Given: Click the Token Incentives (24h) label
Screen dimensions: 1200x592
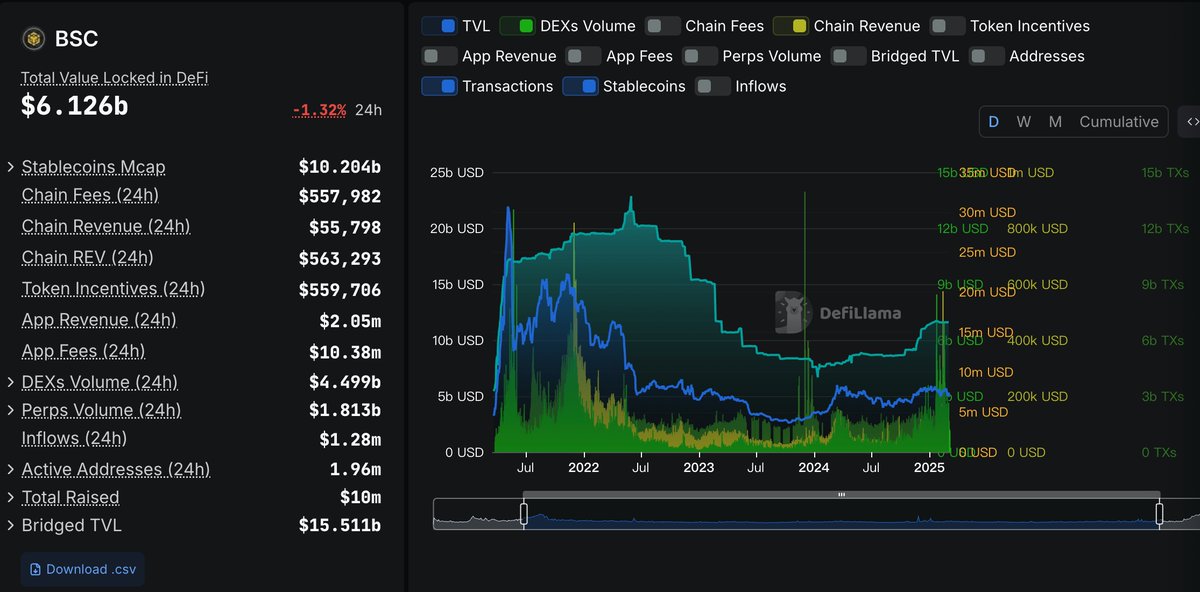Looking at the screenshot, I should (x=113, y=288).
